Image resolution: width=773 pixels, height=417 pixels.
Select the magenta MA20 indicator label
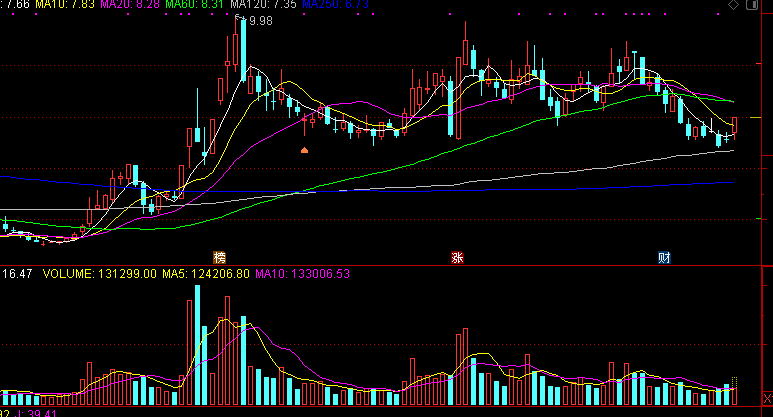click(x=130, y=4)
